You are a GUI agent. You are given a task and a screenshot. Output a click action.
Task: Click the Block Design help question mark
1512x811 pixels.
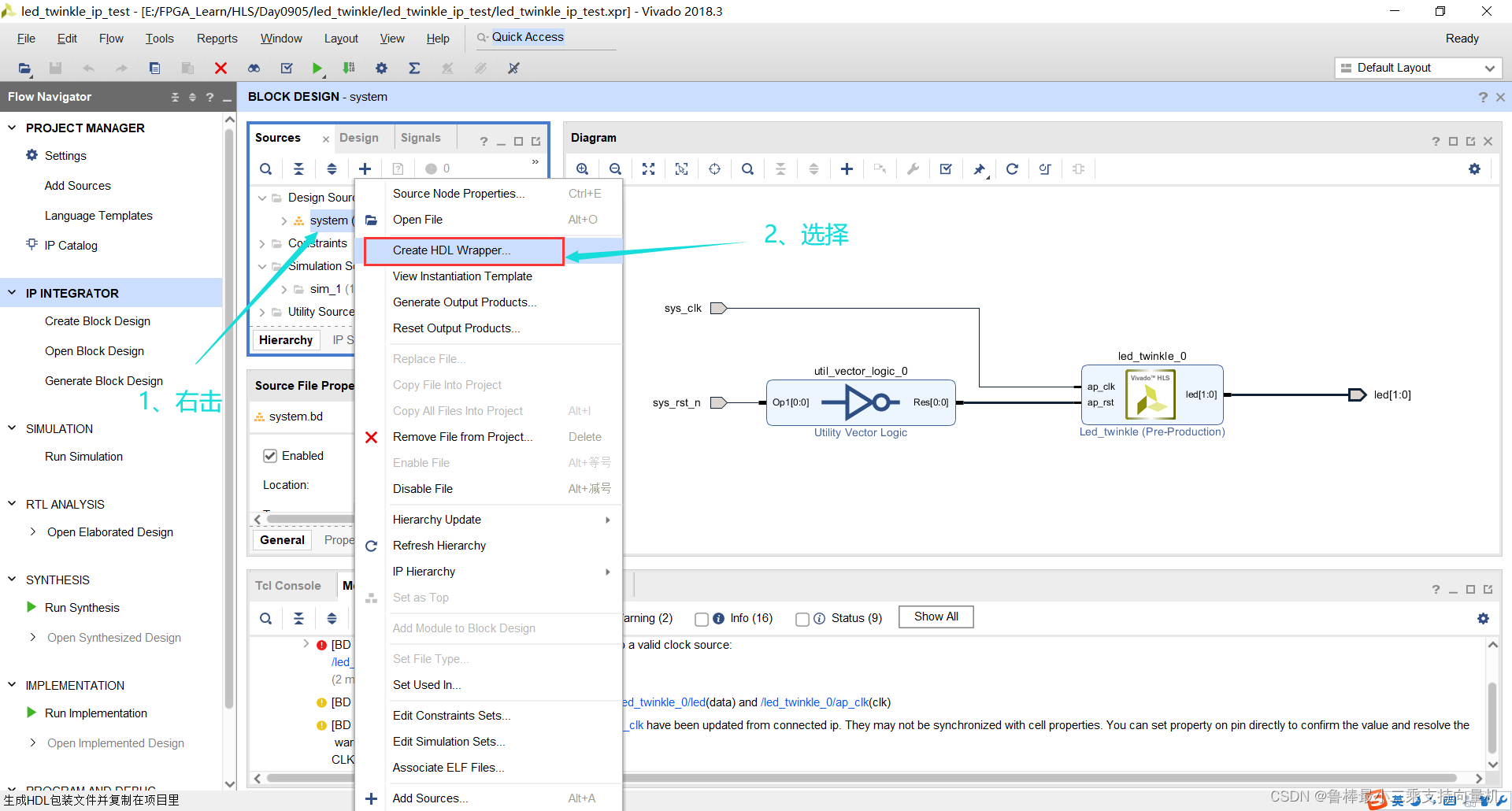point(1483,97)
